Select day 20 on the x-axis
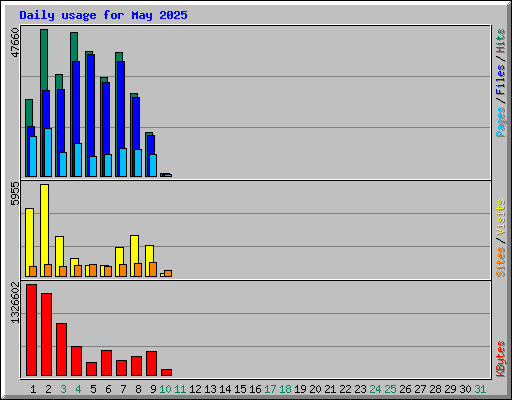This screenshot has width=512, height=400. (x=315, y=389)
